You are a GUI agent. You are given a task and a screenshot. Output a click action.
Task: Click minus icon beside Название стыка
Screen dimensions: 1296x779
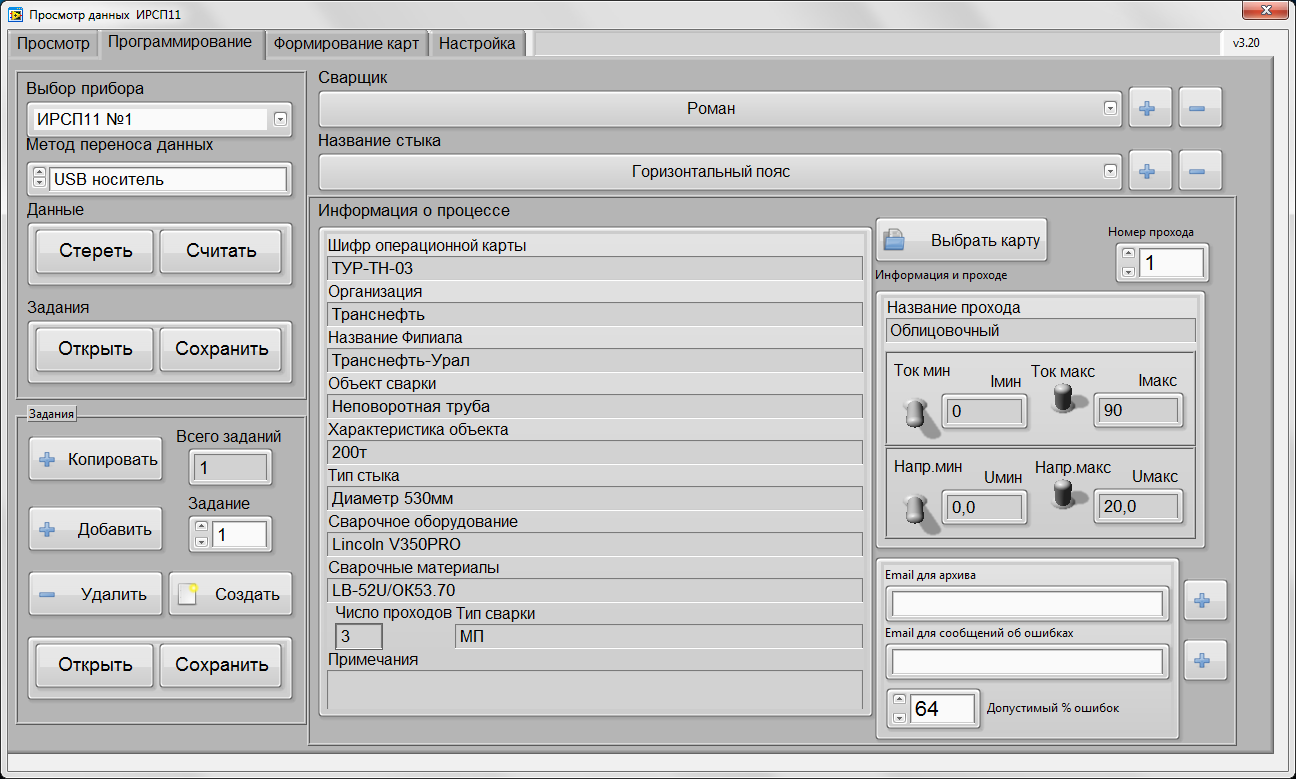1200,172
